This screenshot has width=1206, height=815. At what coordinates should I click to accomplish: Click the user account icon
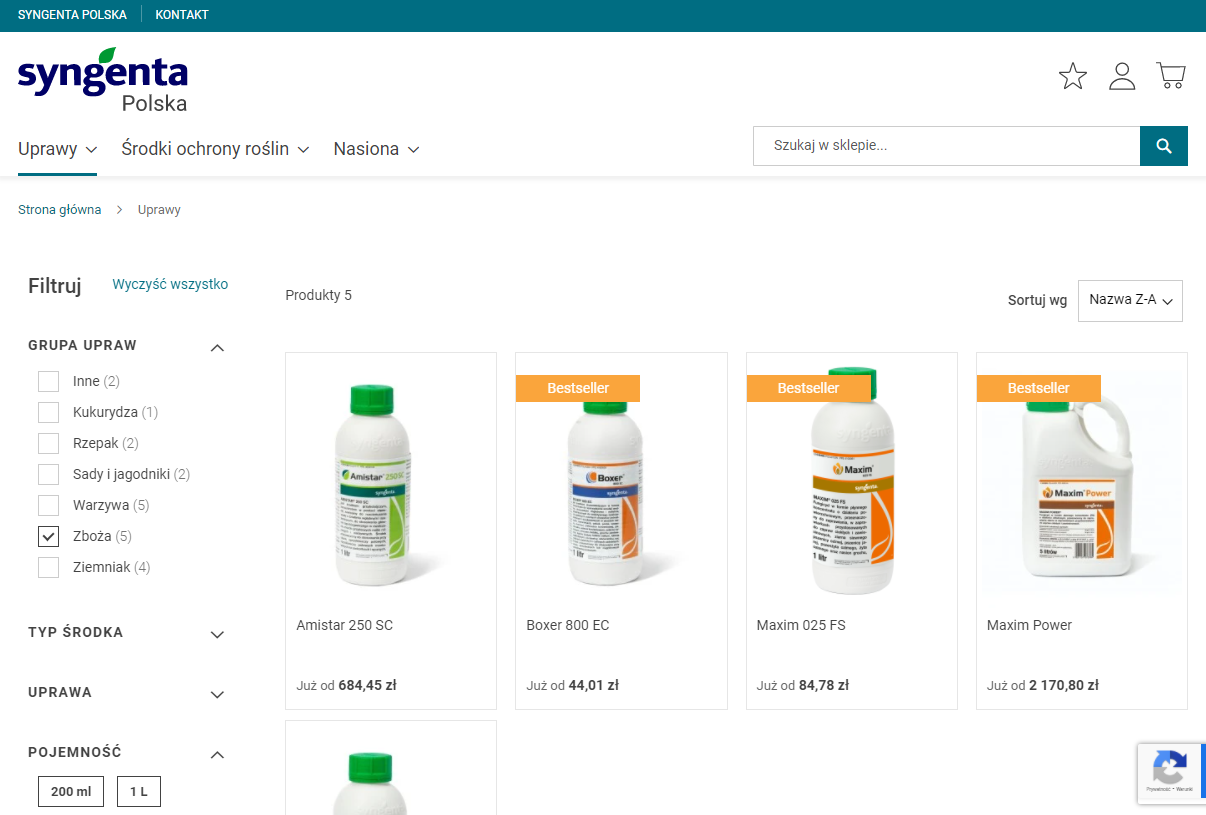(x=1122, y=76)
